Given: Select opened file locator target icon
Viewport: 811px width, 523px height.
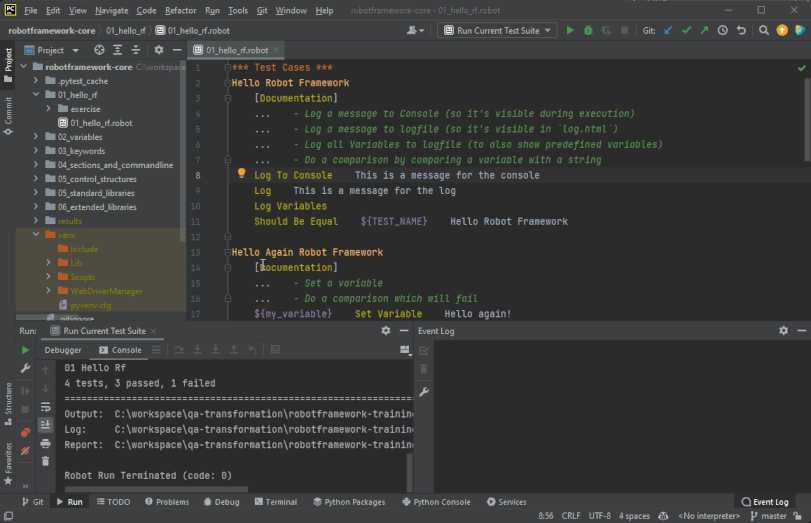Looking at the screenshot, I should click(99, 49).
